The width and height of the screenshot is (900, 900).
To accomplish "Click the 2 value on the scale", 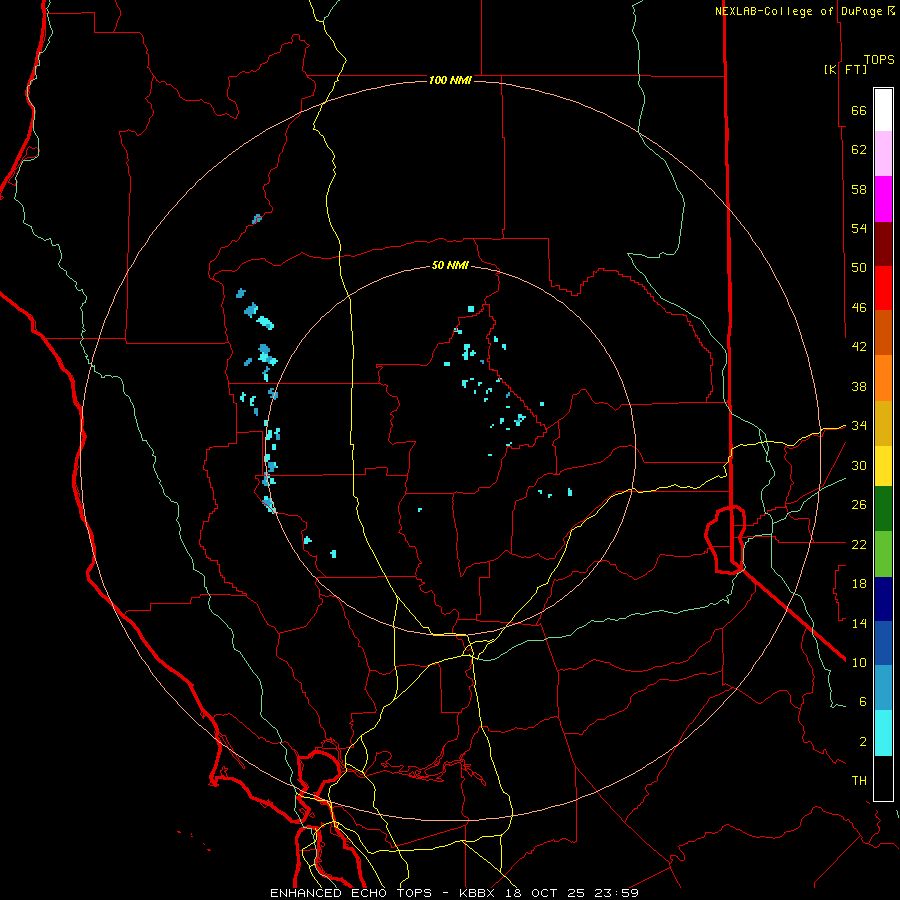I will (x=863, y=741).
